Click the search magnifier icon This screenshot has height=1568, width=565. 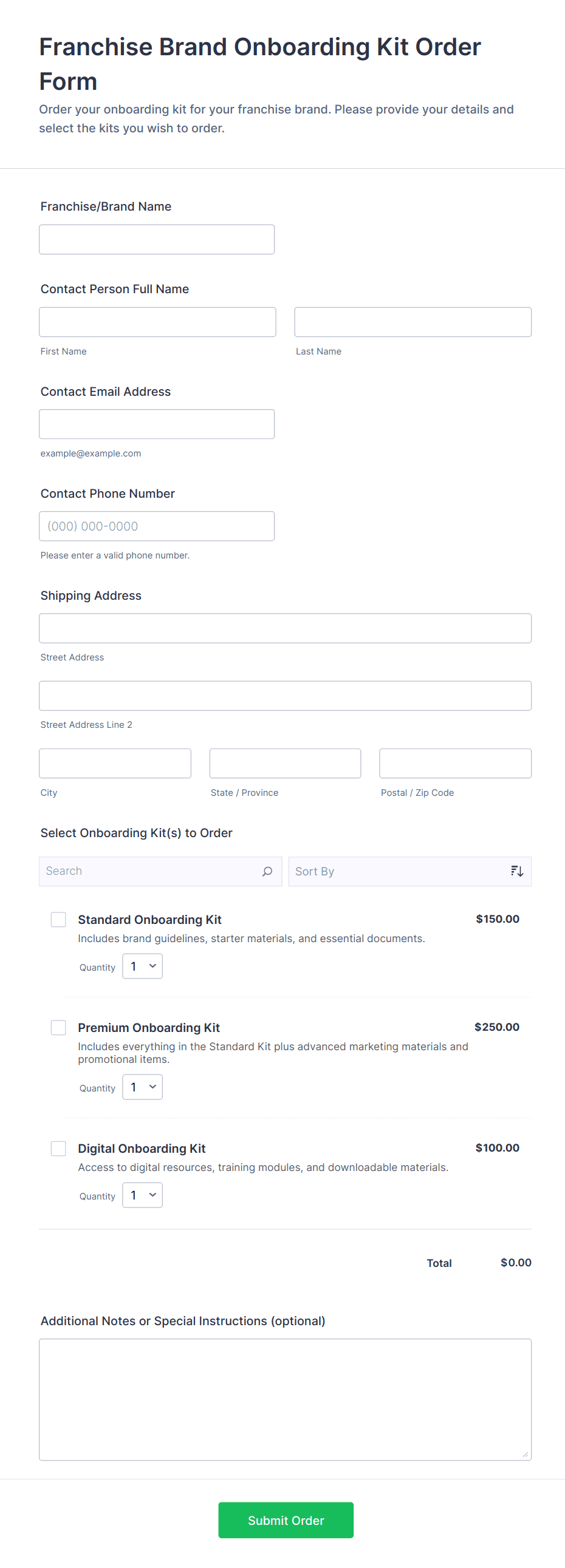(x=267, y=871)
